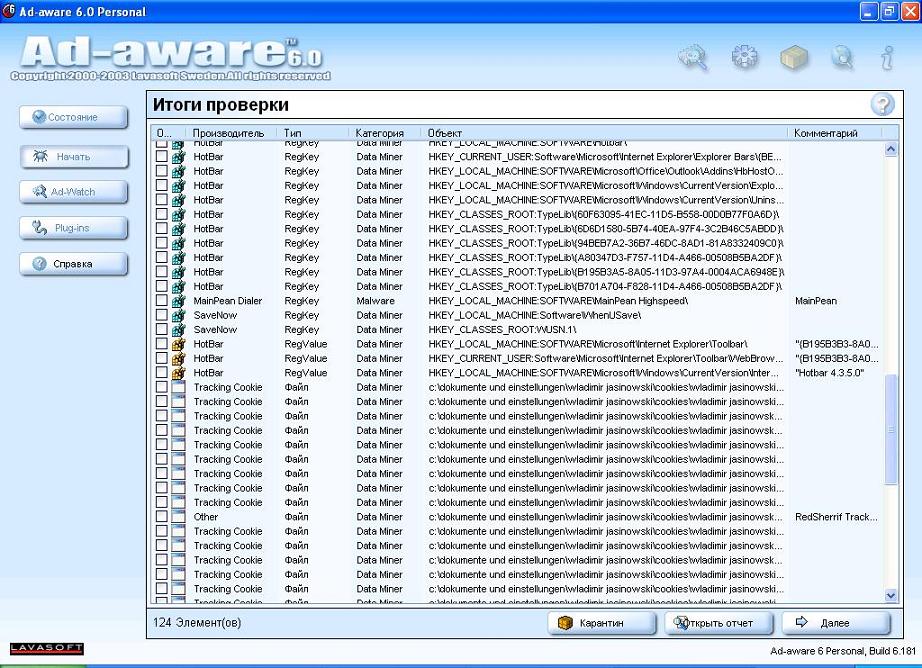Image resolution: width=922 pixels, height=668 pixels.
Task: Click the Ad-aware icon in the title bar
Action: pyautogui.click(x=9, y=11)
